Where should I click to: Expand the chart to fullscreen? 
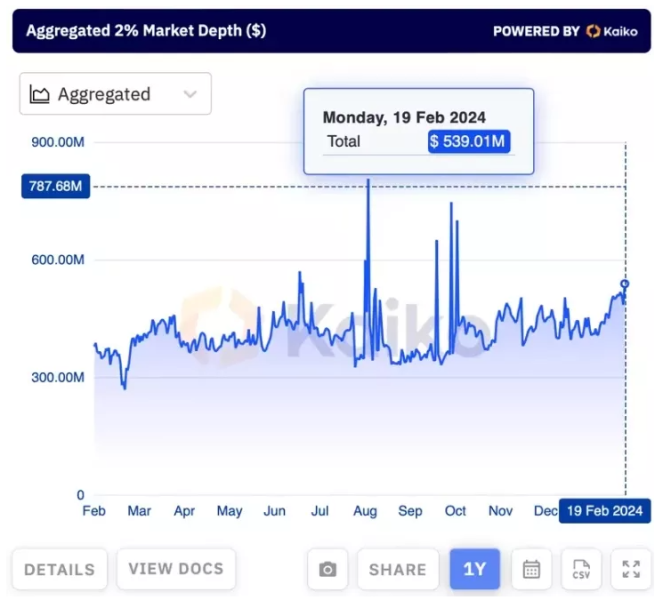tap(631, 569)
